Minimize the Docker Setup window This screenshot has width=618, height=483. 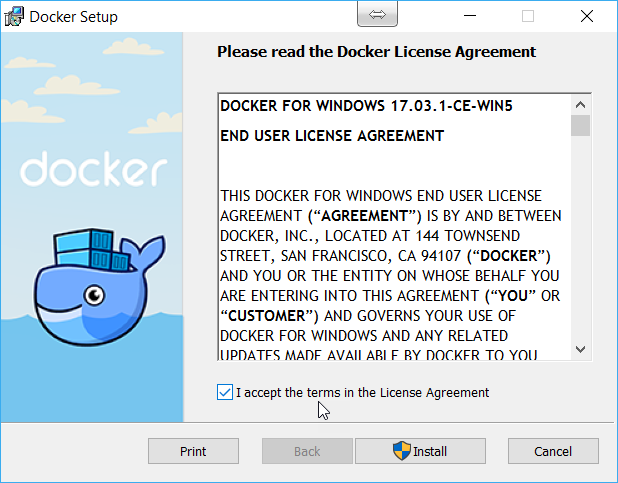(470, 16)
